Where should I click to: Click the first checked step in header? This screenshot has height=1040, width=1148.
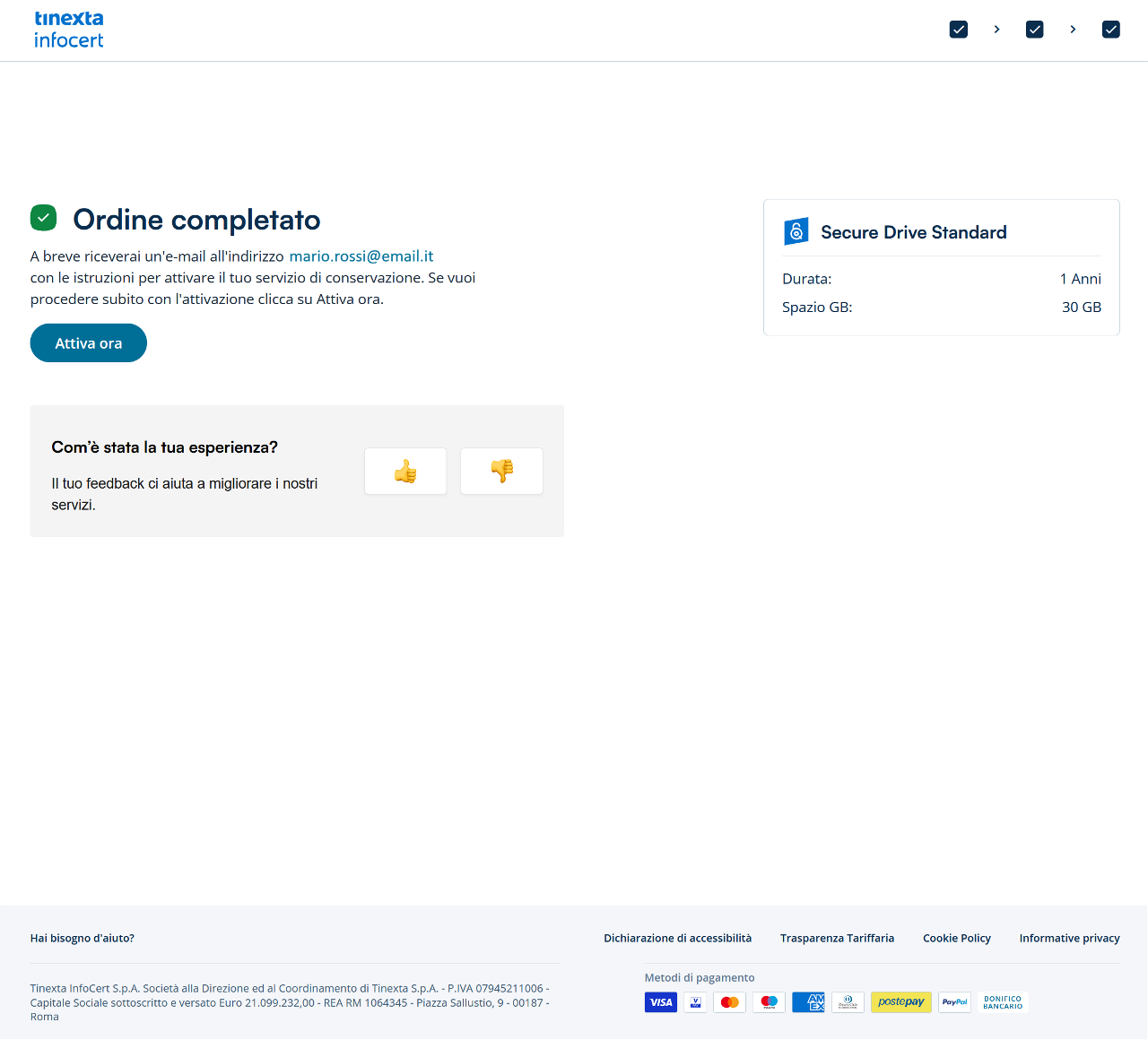[959, 30]
